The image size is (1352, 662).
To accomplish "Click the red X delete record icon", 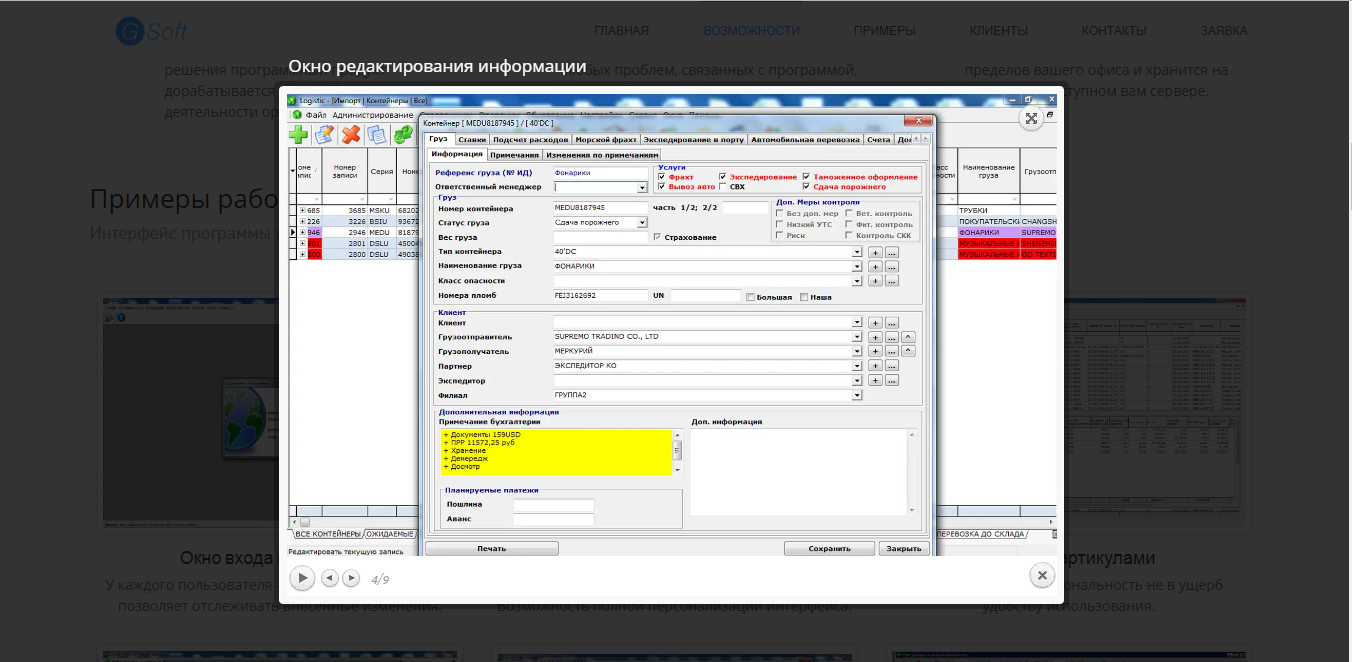I will 351,134.
